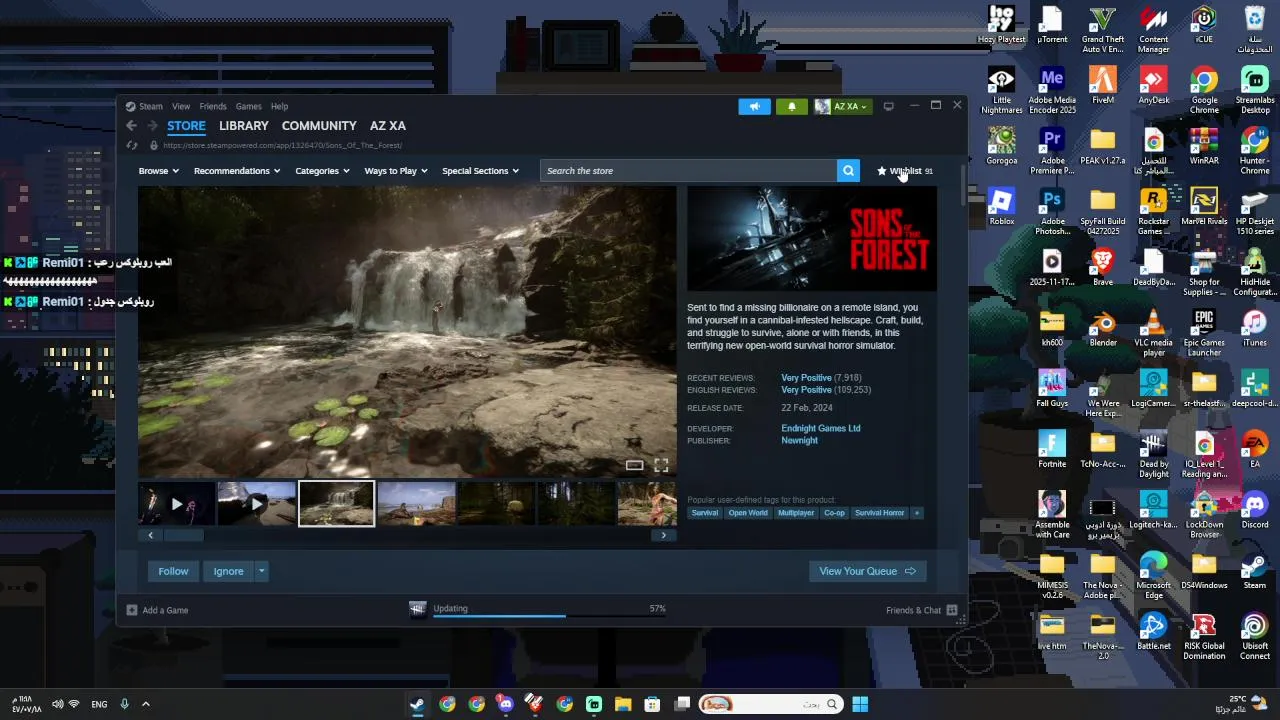Open Discord desktop shortcut
This screenshot has height=720, width=1280.
(1254, 510)
